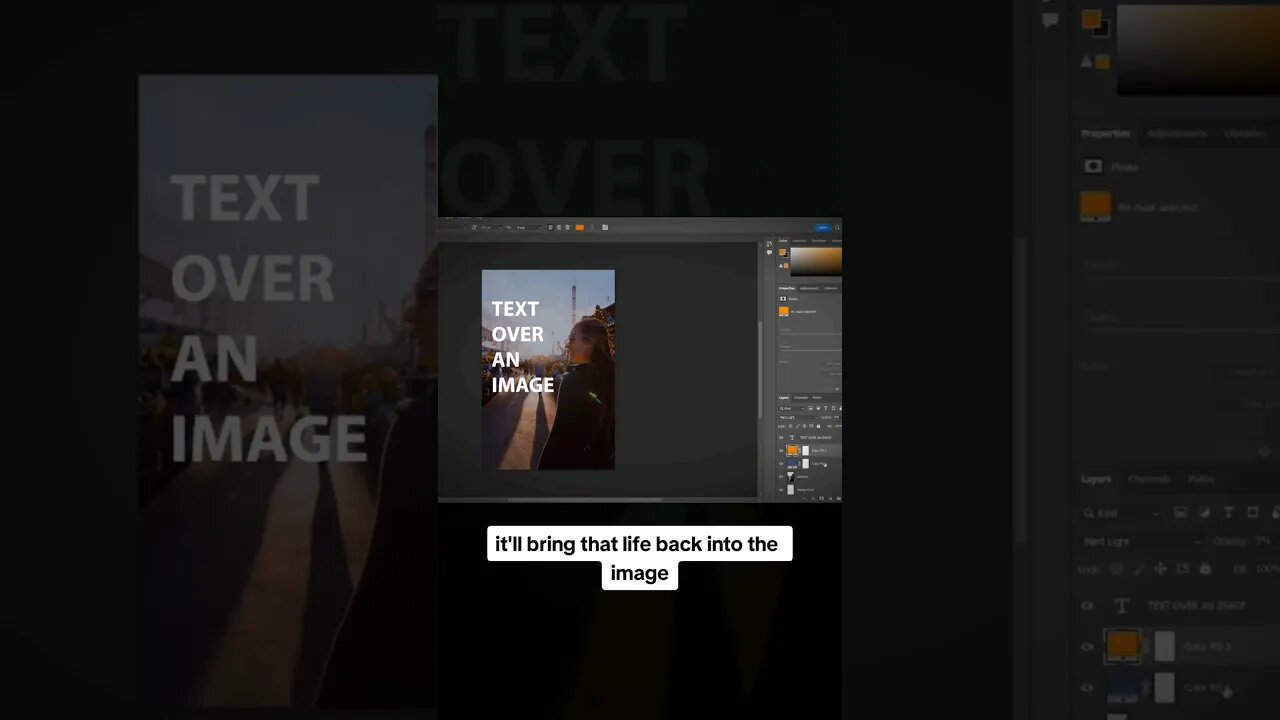Filter layers by shape layers icon
Viewport: 1280px width, 720px height.
(x=833, y=408)
